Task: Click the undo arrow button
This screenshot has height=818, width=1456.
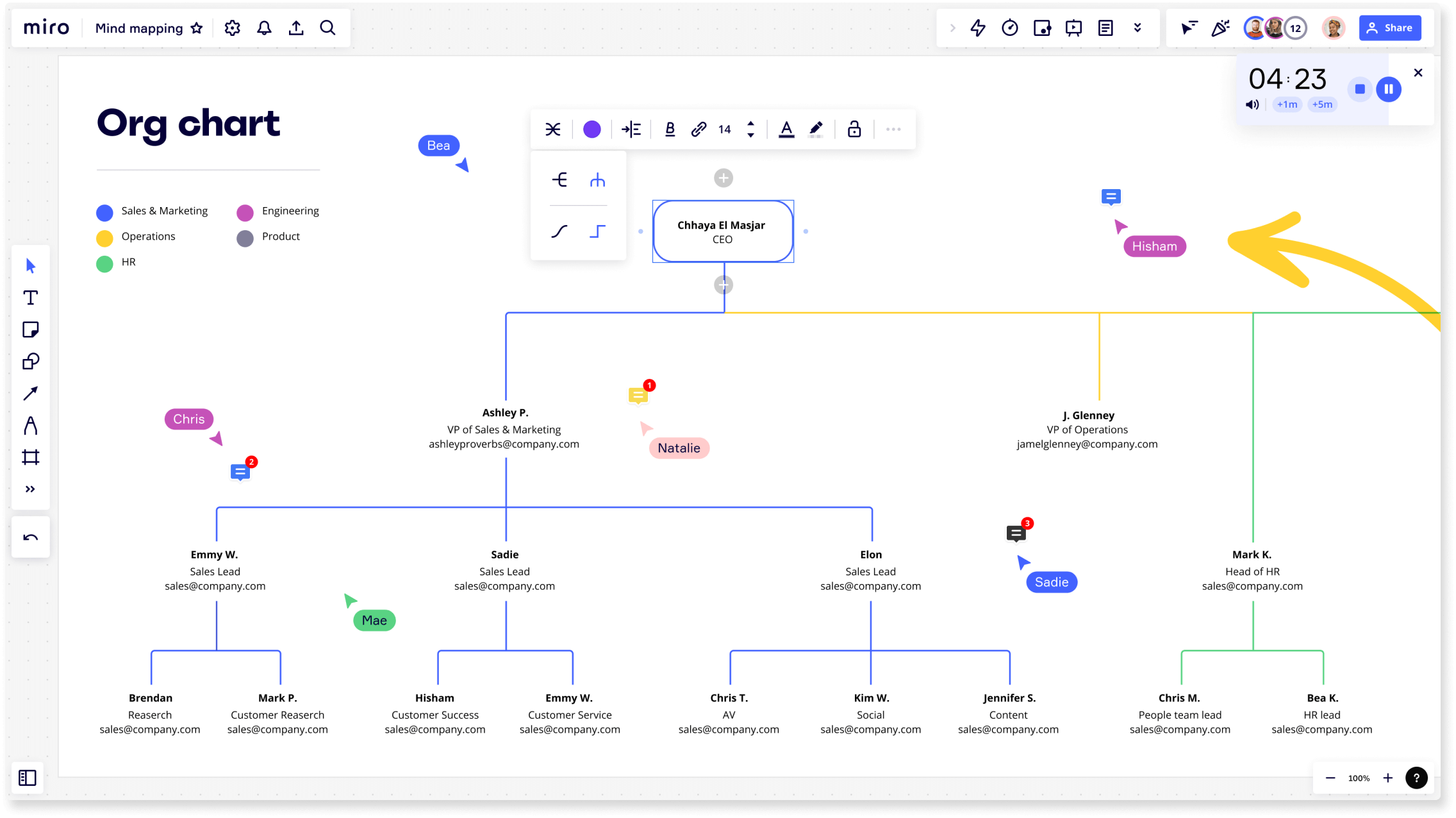Action: (x=30, y=537)
